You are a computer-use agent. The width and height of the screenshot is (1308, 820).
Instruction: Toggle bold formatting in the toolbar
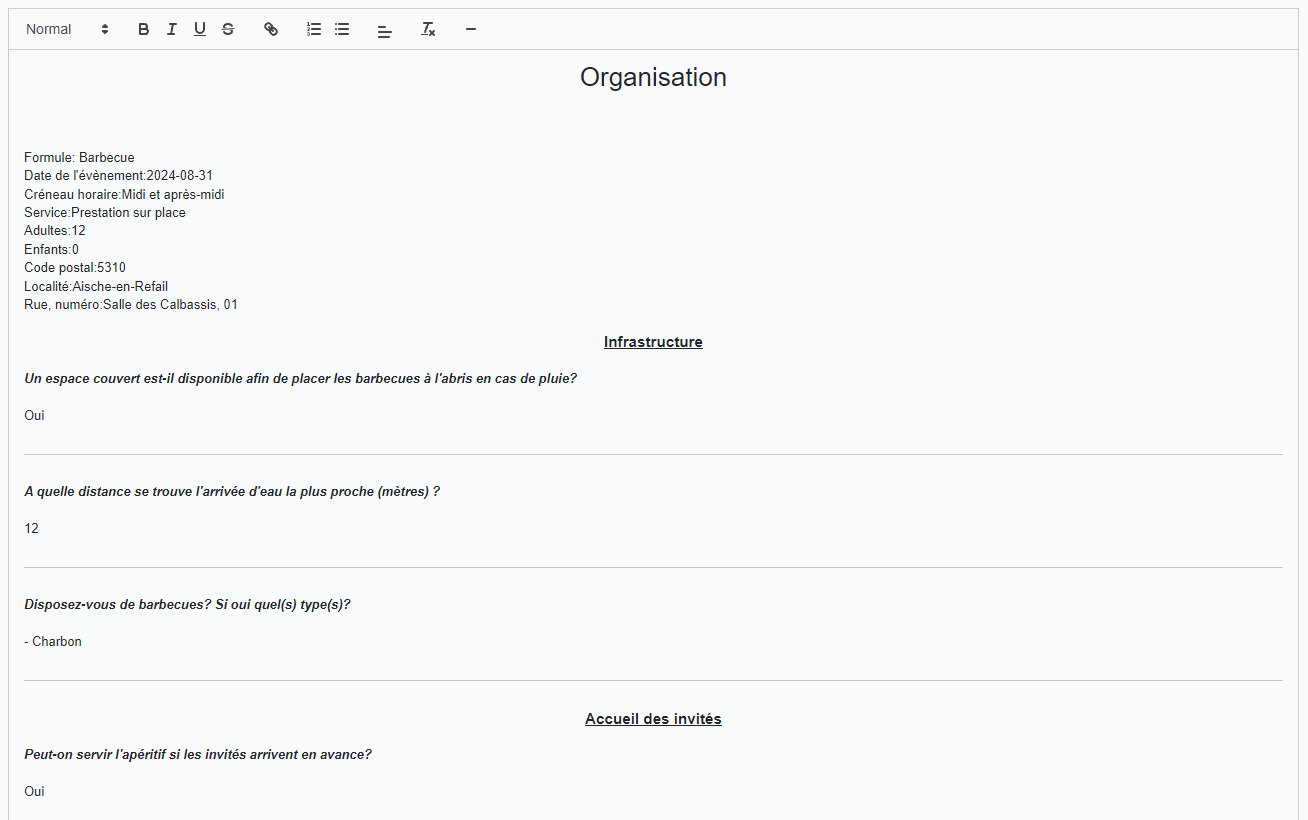143,29
